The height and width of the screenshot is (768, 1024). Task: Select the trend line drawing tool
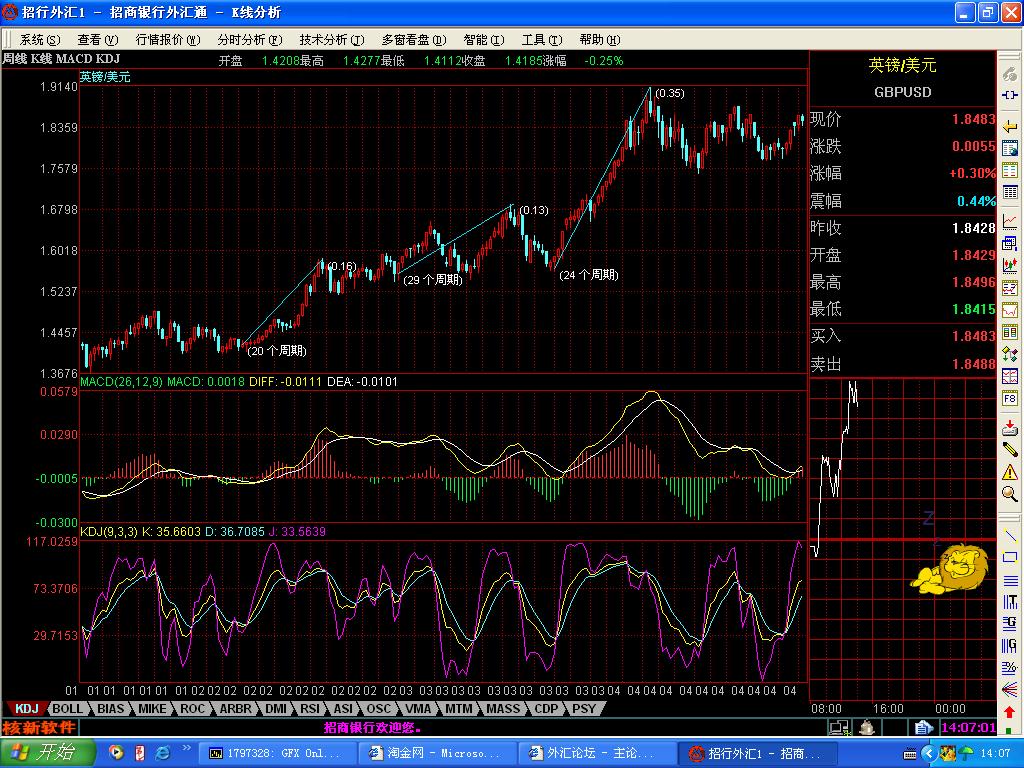click(1010, 535)
